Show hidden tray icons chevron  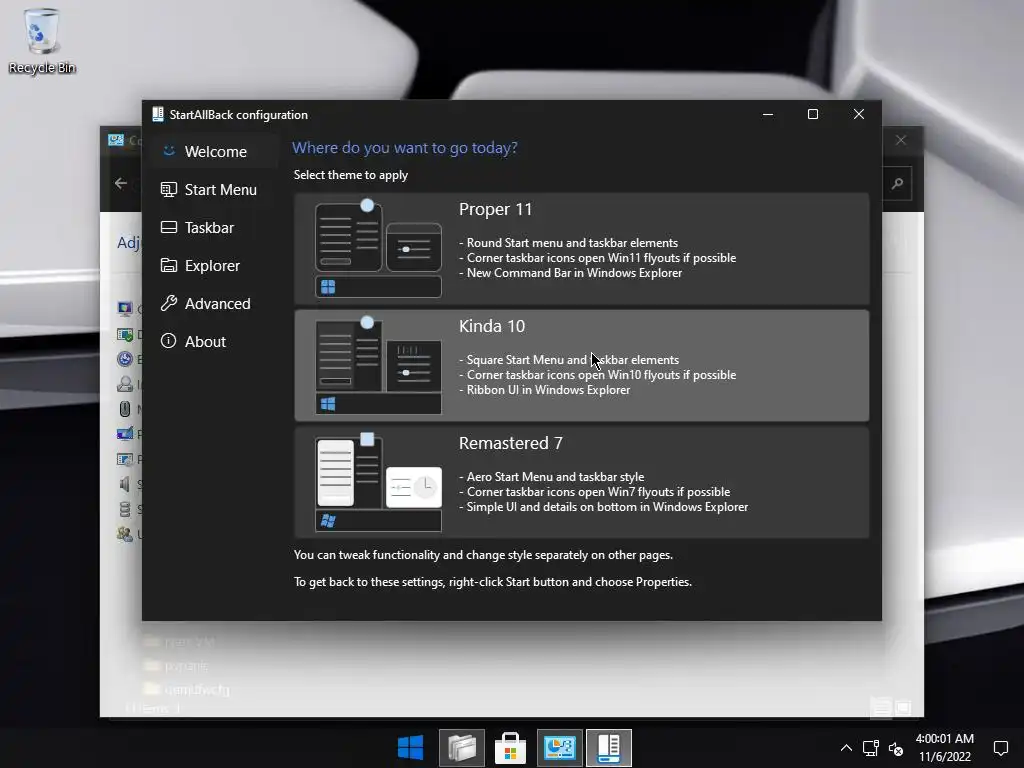[846, 748]
